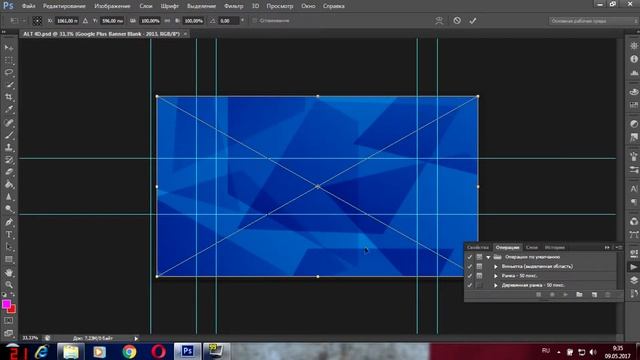Select the Rectangle shape tool

tap(9, 259)
